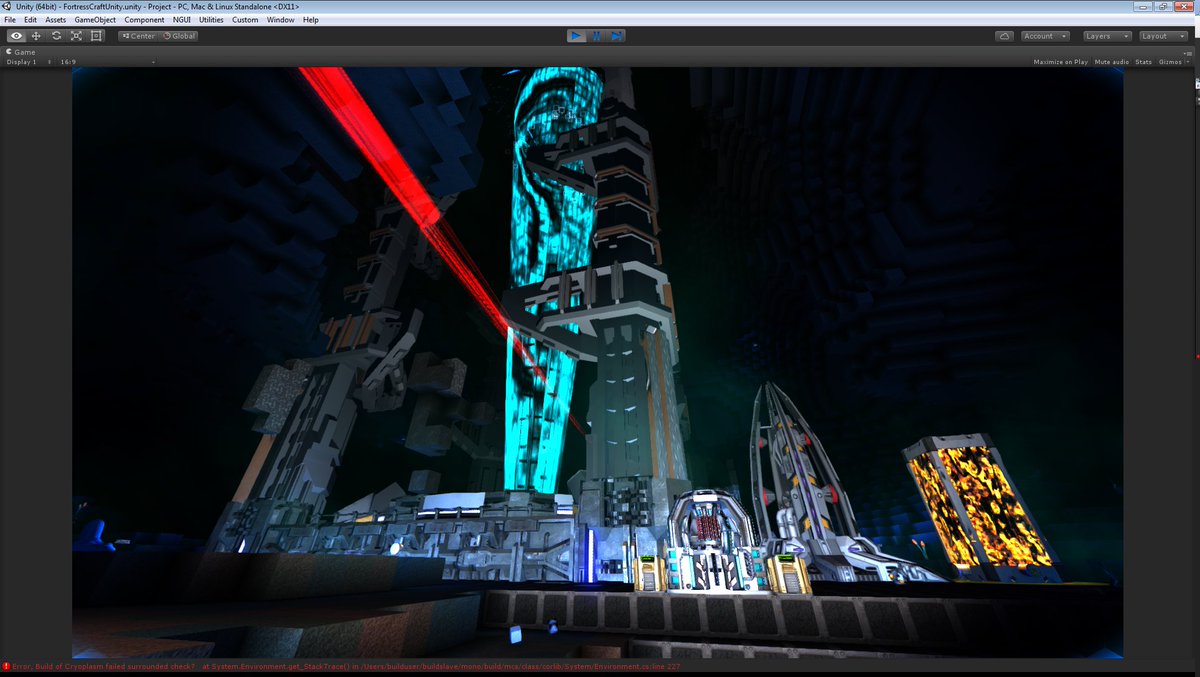Select the Hand pan tool
Screen dimensions: 1200x677
(x=15, y=35)
